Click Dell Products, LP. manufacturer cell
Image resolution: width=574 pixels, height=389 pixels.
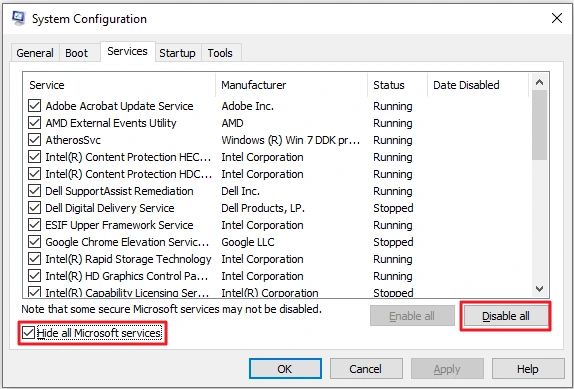point(263,208)
